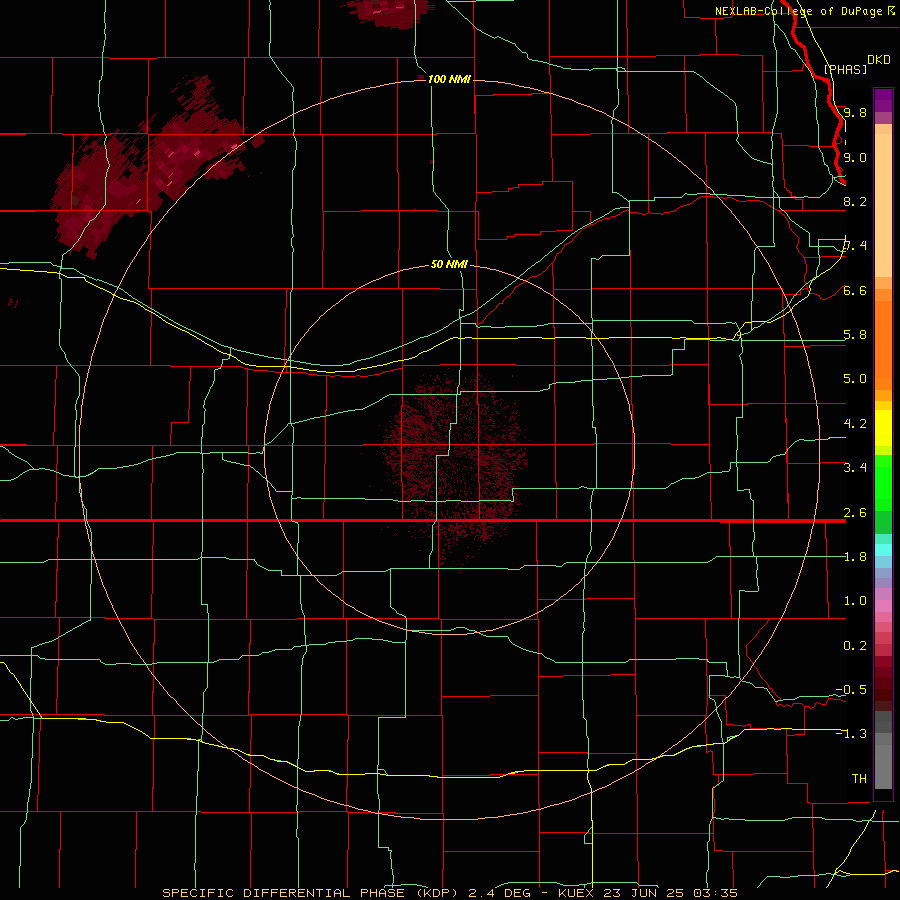Click the 9.8 value on the color scale

coord(855,112)
